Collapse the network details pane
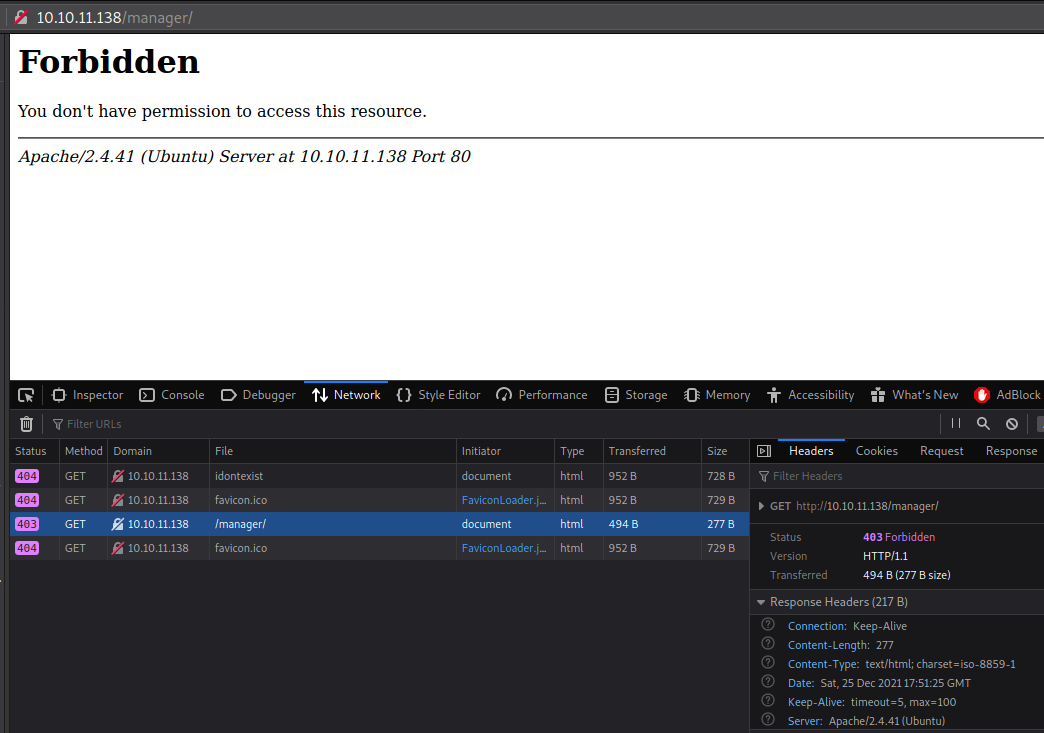 click(764, 451)
